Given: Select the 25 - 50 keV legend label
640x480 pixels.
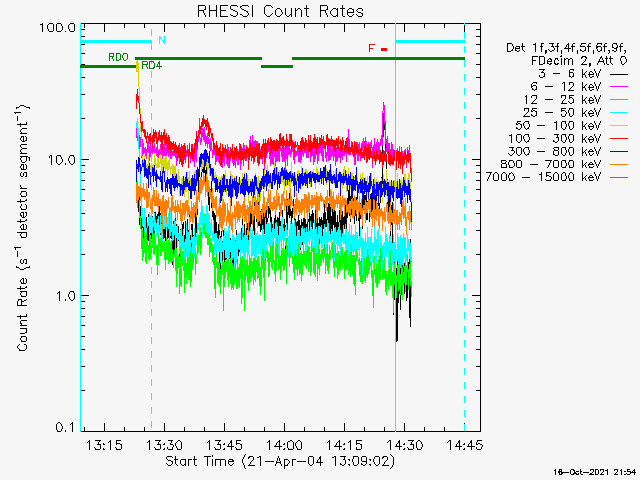Looking at the screenshot, I should (x=562, y=112).
